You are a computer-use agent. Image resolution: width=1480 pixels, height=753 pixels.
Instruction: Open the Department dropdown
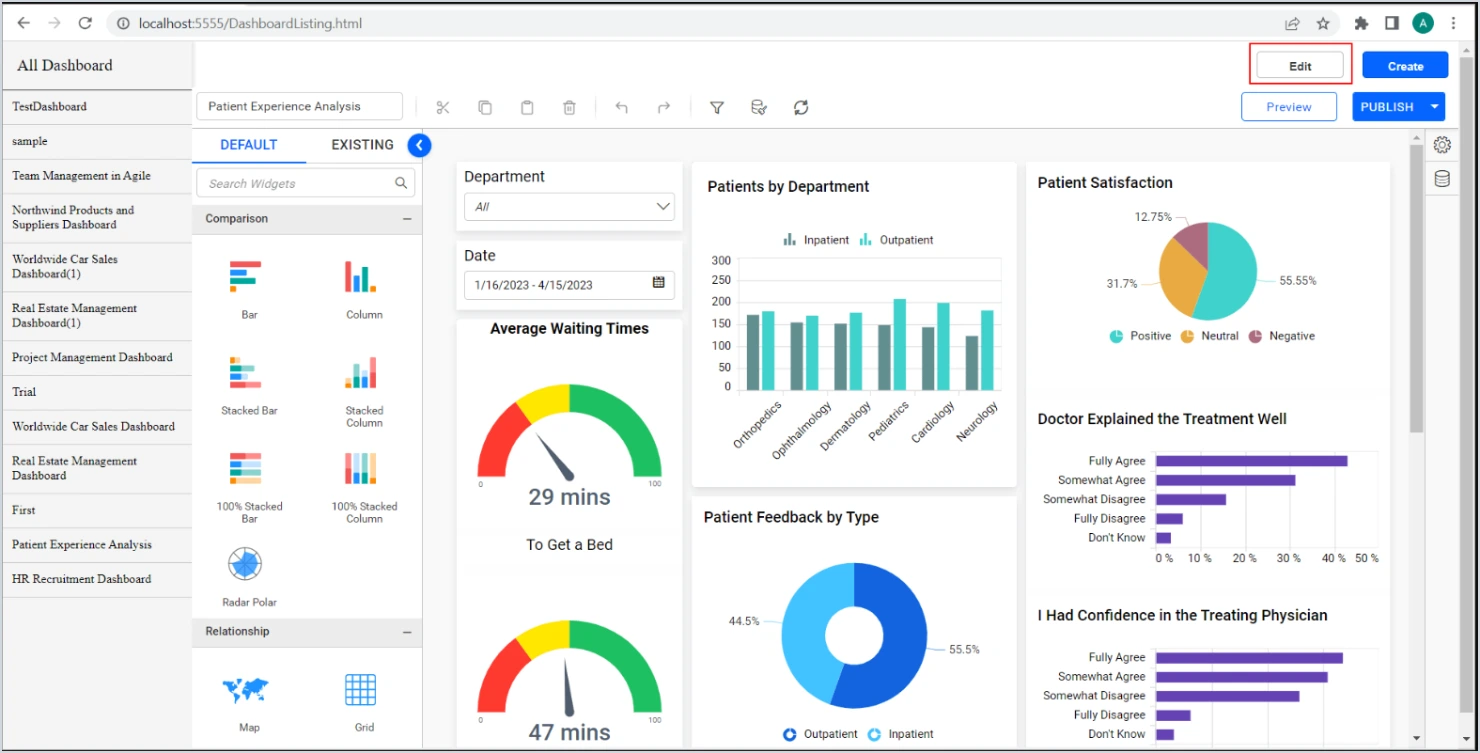click(x=569, y=207)
